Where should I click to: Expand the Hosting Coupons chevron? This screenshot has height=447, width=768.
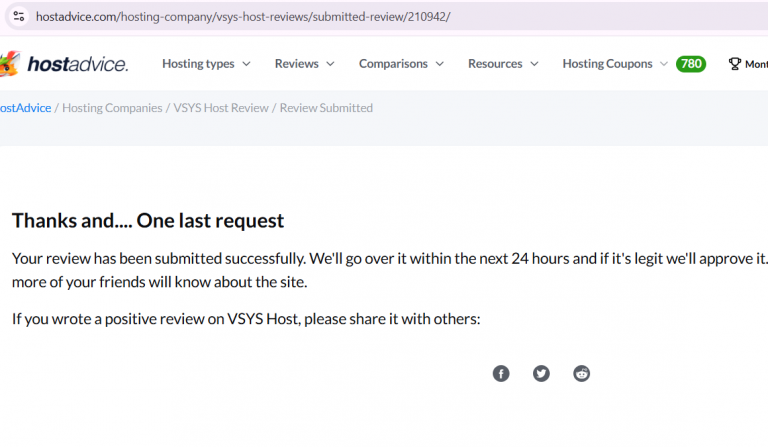pos(664,64)
